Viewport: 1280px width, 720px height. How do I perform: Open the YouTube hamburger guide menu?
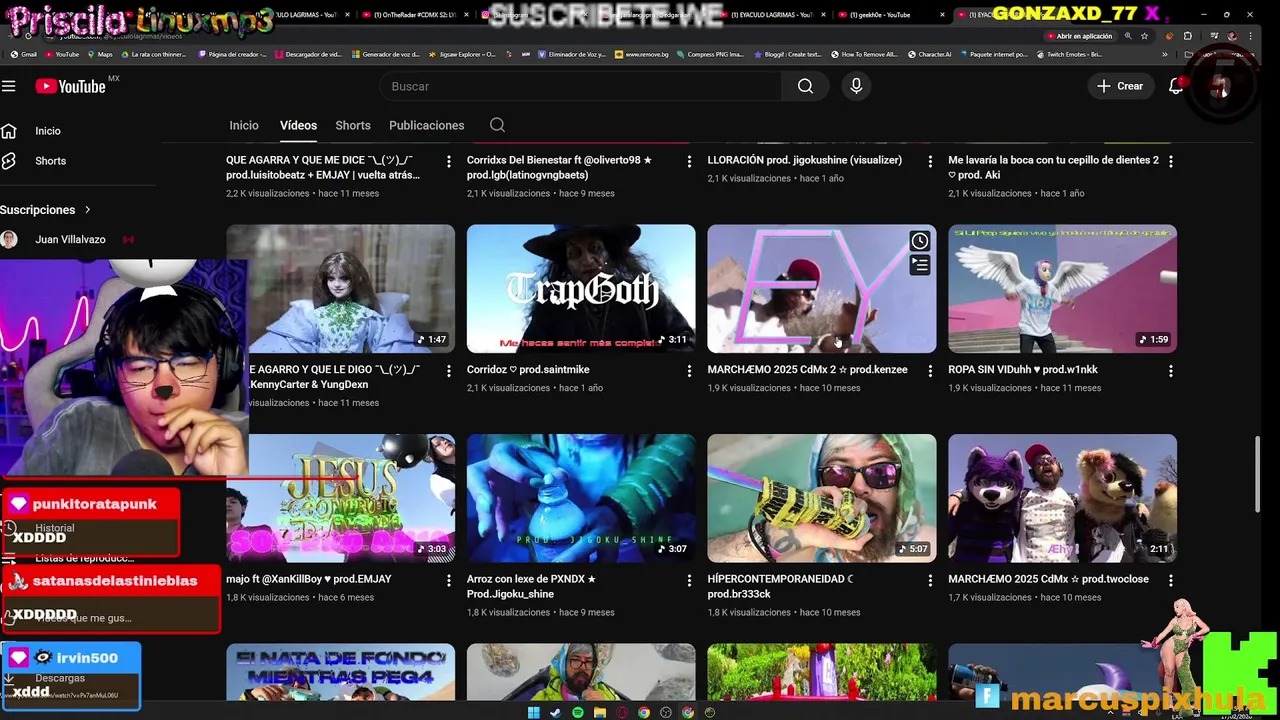click(9, 86)
